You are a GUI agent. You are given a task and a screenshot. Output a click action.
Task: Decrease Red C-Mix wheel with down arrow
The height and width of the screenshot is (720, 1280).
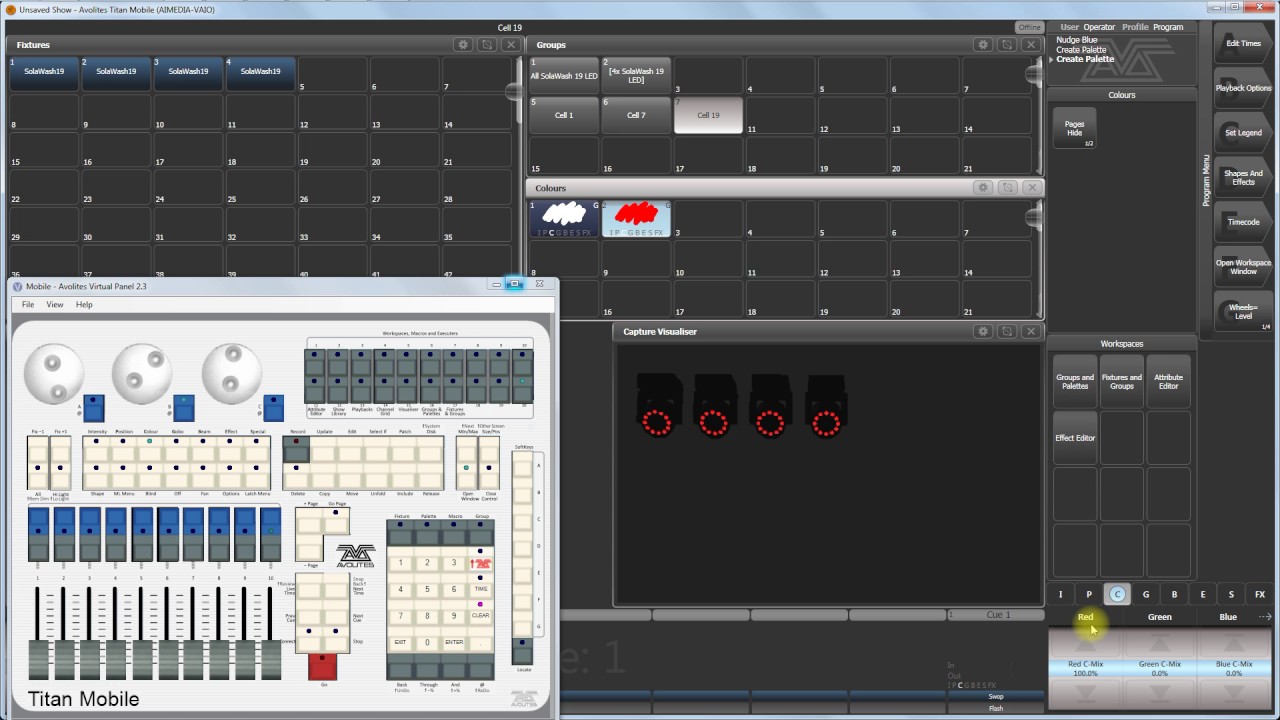click(x=1085, y=693)
